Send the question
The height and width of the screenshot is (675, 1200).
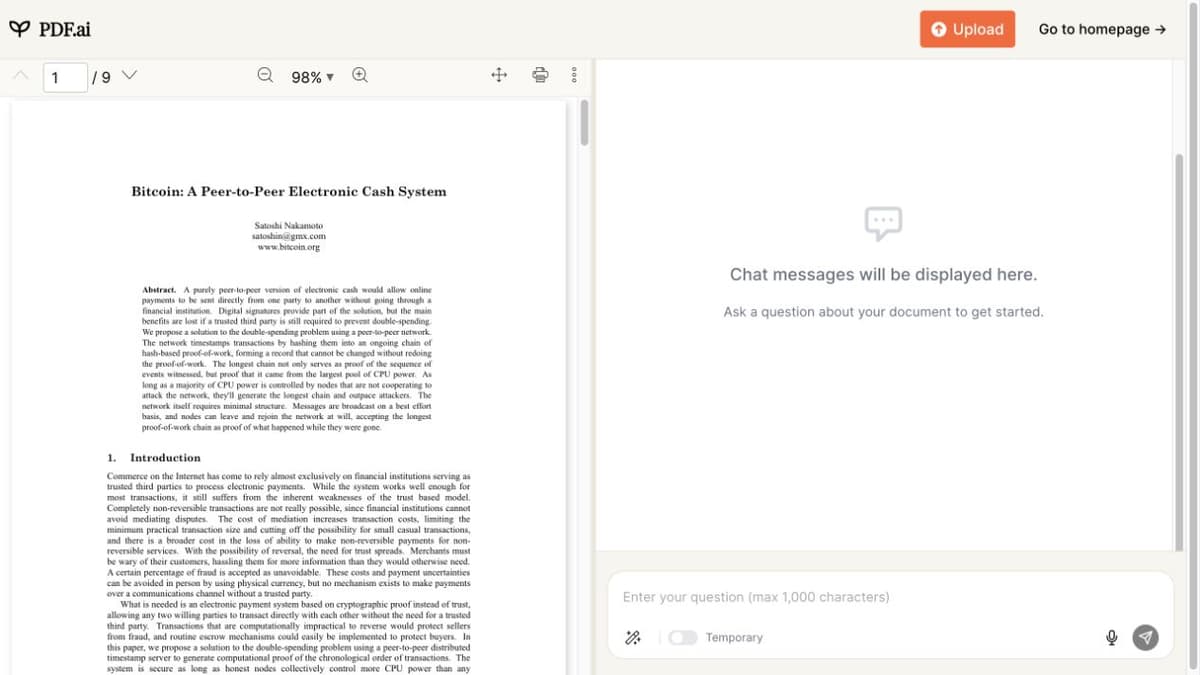tap(1146, 637)
